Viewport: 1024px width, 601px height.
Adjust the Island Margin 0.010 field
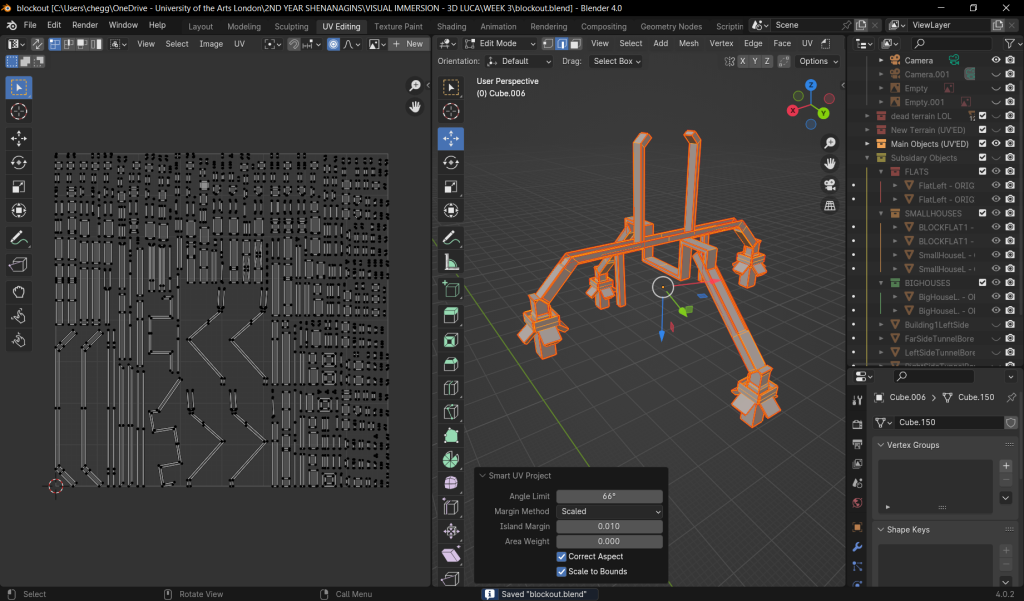(x=609, y=527)
